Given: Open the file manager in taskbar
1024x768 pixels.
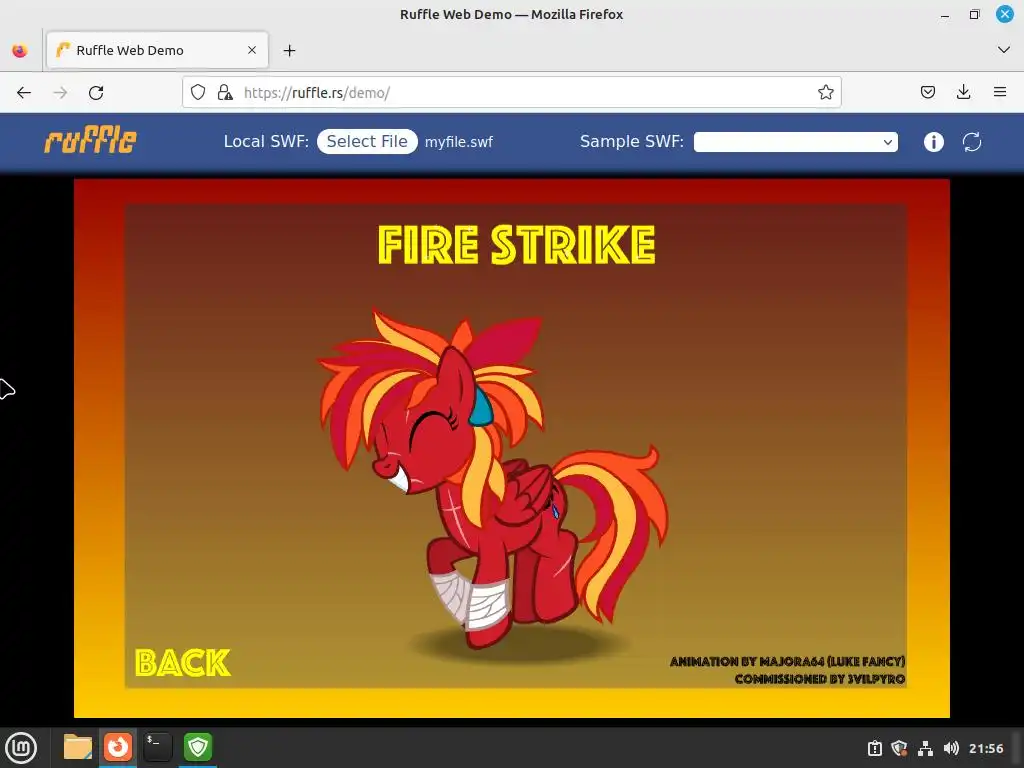Looking at the screenshot, I should pos(77,747).
